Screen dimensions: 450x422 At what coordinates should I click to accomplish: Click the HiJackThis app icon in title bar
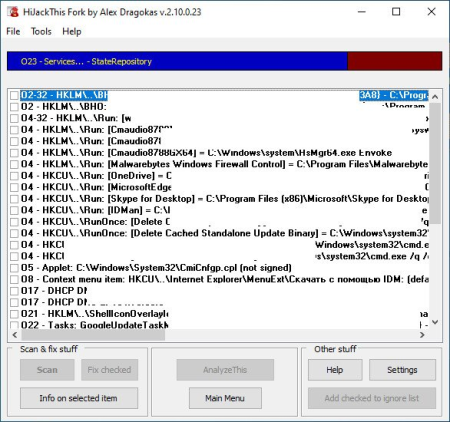(13, 12)
